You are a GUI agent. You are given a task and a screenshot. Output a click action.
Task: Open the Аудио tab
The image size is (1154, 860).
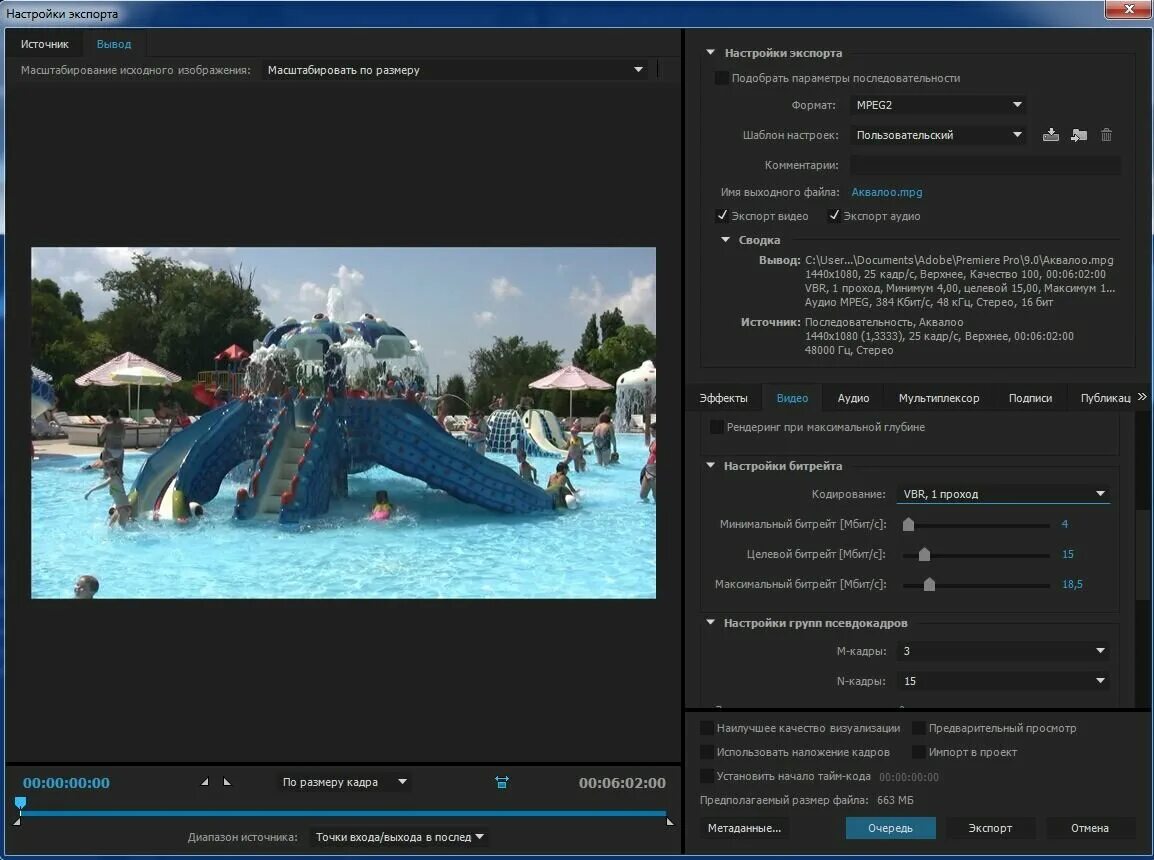pyautogui.click(x=854, y=398)
